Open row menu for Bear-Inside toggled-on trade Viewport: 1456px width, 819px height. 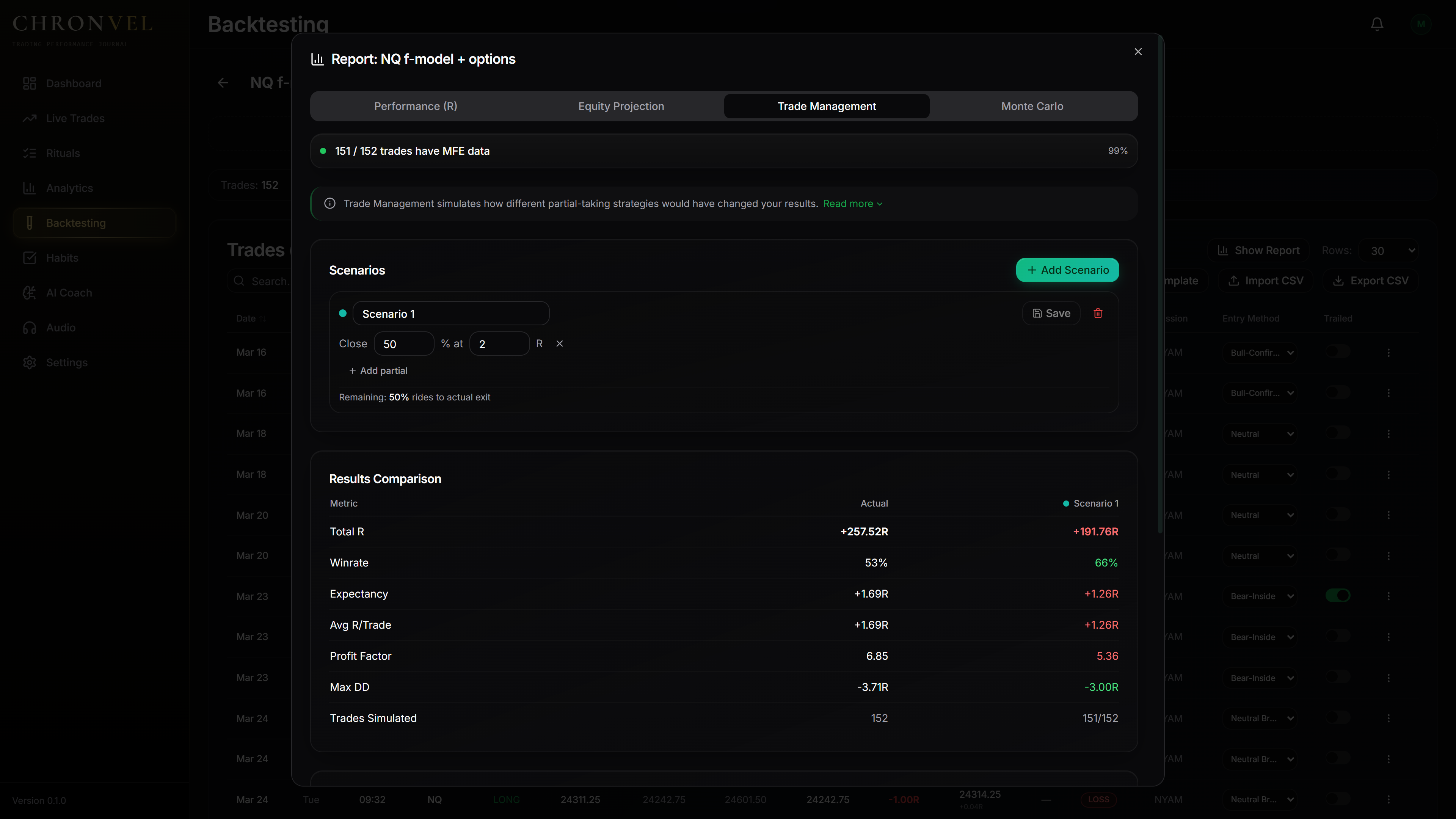(x=1388, y=596)
